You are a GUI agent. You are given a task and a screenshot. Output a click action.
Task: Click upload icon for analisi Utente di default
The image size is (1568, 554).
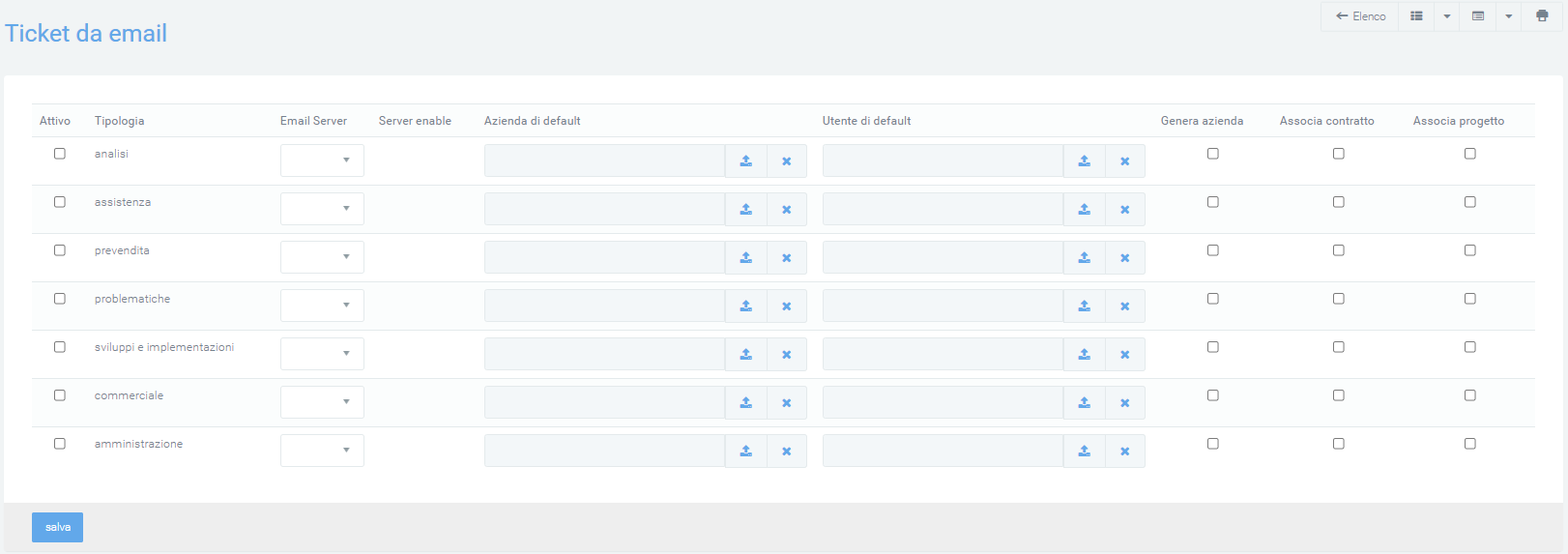tap(1085, 161)
